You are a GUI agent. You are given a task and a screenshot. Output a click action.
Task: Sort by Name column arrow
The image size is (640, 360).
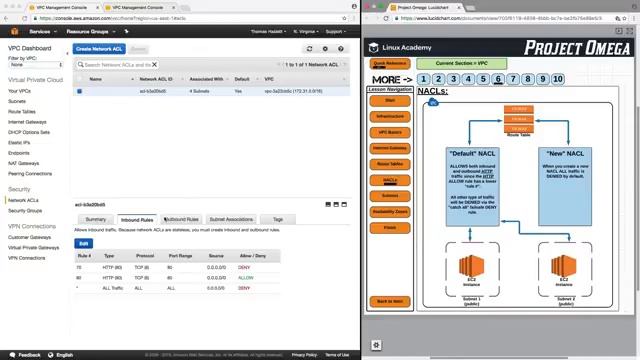132,79
